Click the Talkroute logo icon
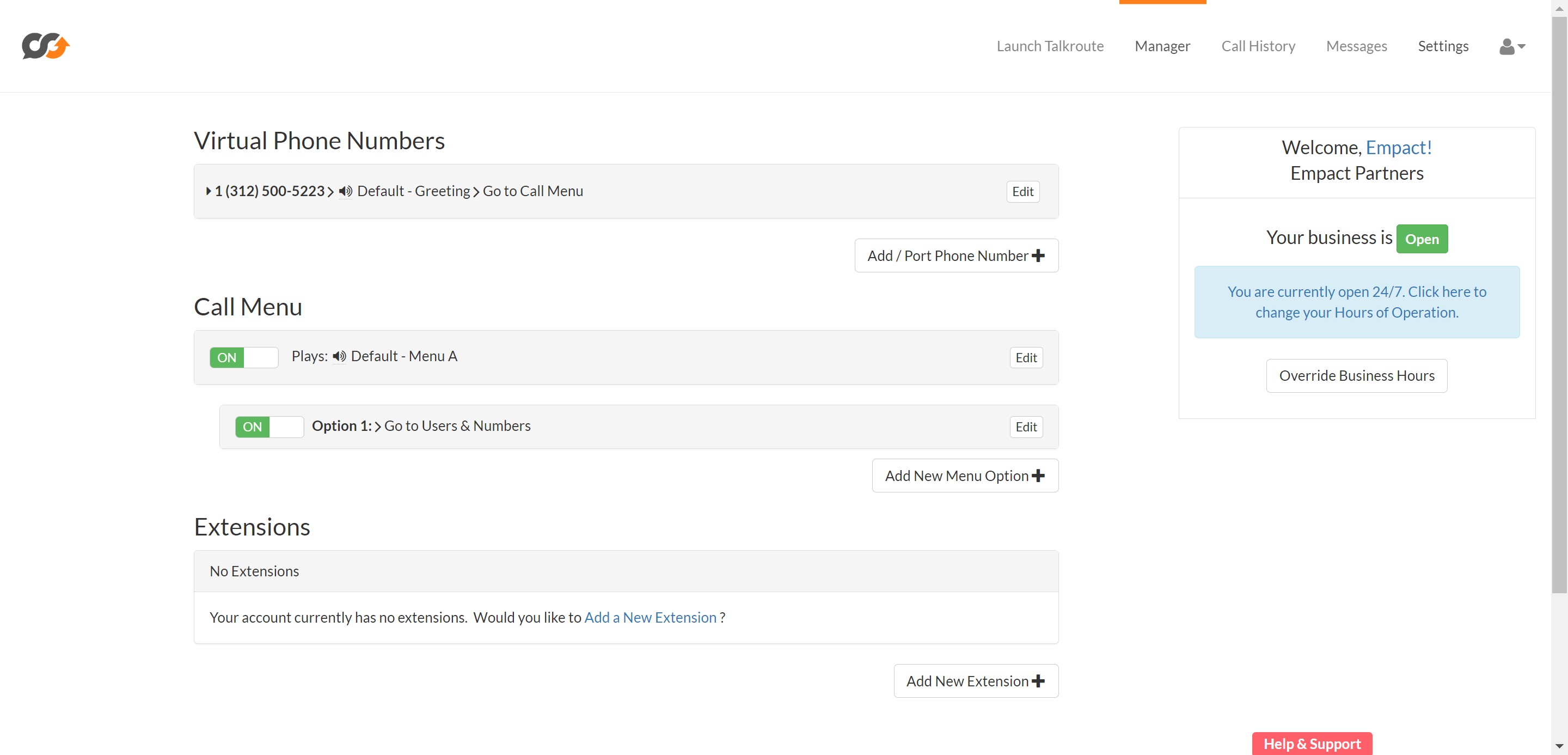Viewport: 1568px width, 755px height. [x=46, y=46]
